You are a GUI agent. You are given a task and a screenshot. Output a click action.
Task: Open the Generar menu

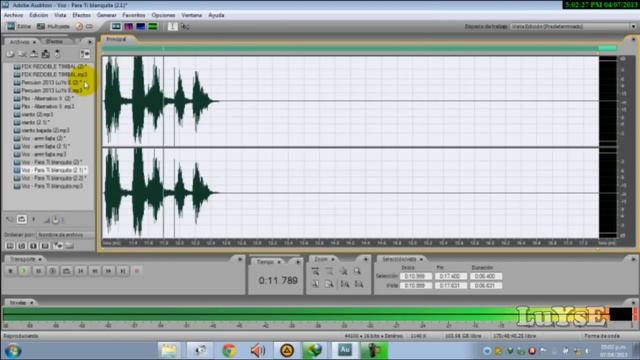(x=107, y=15)
